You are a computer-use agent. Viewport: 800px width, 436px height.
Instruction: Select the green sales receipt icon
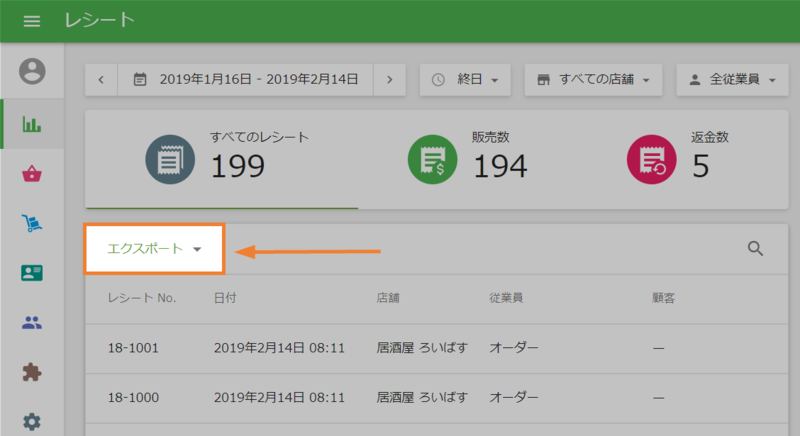tap(432, 159)
